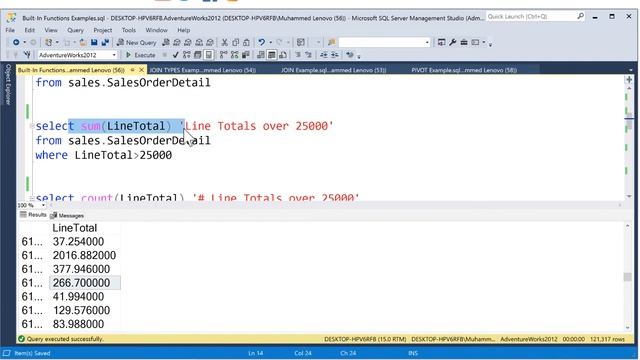This screenshot has width=640, height=360.
Task: Click the Paste icon
Action: 247,42
